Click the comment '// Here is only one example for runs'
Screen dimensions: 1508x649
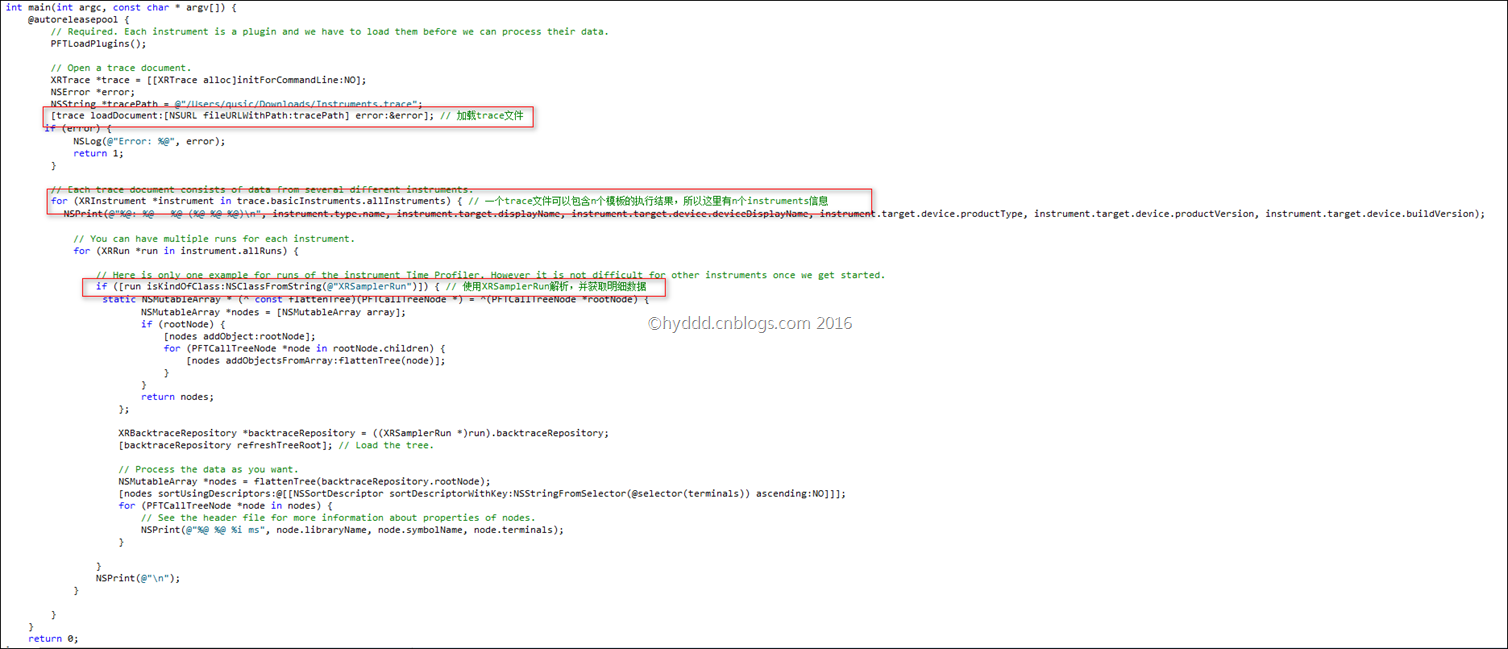click(x=490, y=274)
